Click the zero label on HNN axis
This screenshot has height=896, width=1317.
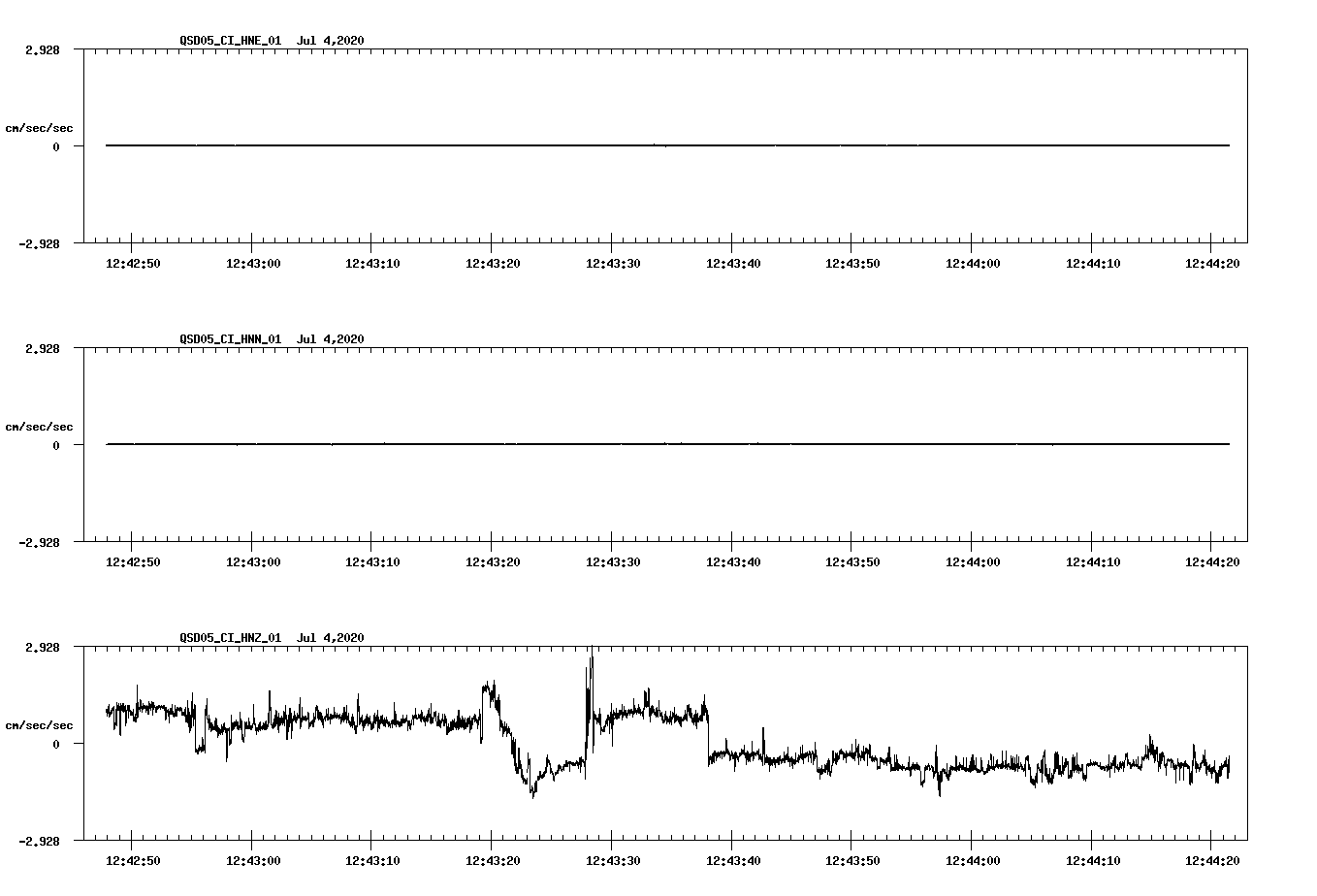[x=56, y=446]
